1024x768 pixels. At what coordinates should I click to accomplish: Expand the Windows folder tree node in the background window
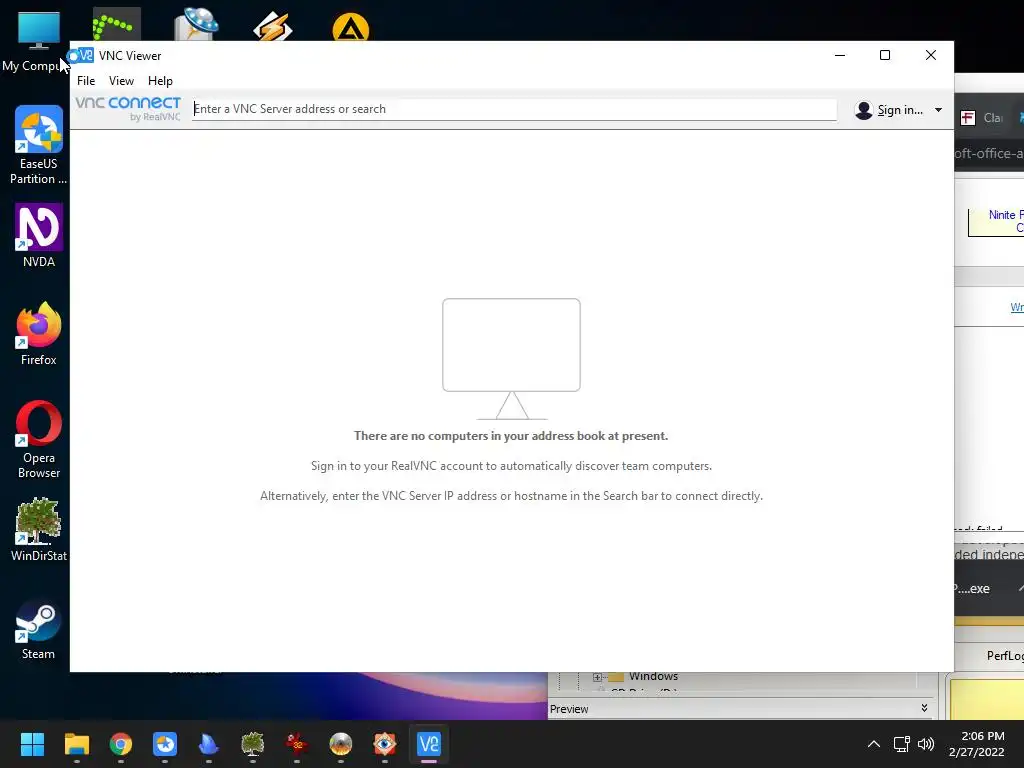pyautogui.click(x=597, y=677)
